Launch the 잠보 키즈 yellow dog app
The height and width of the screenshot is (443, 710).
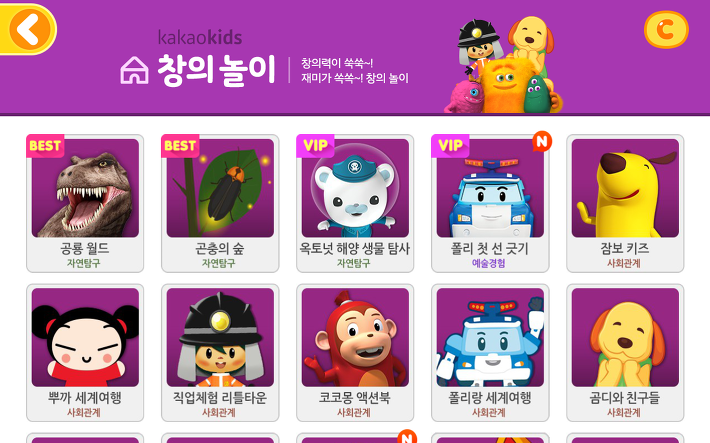[625, 203]
